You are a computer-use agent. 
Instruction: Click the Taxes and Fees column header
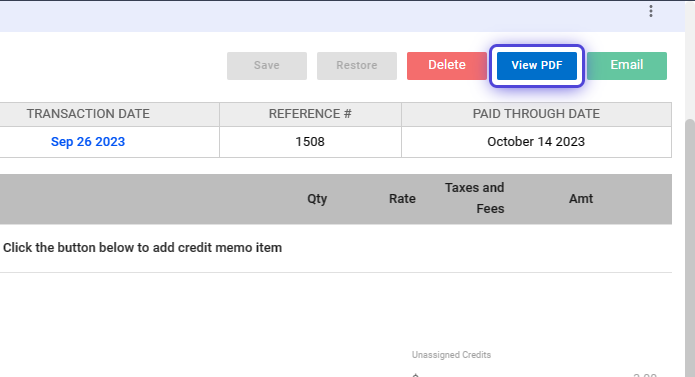(x=475, y=198)
